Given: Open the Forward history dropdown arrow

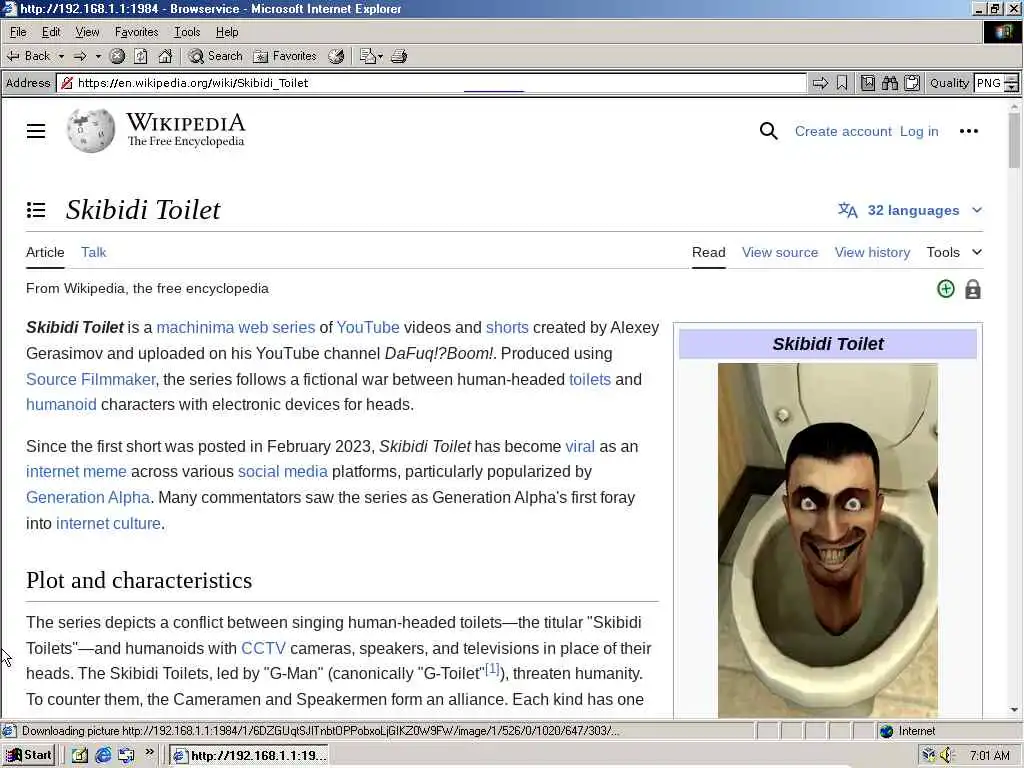Looking at the screenshot, I should coord(98,56).
